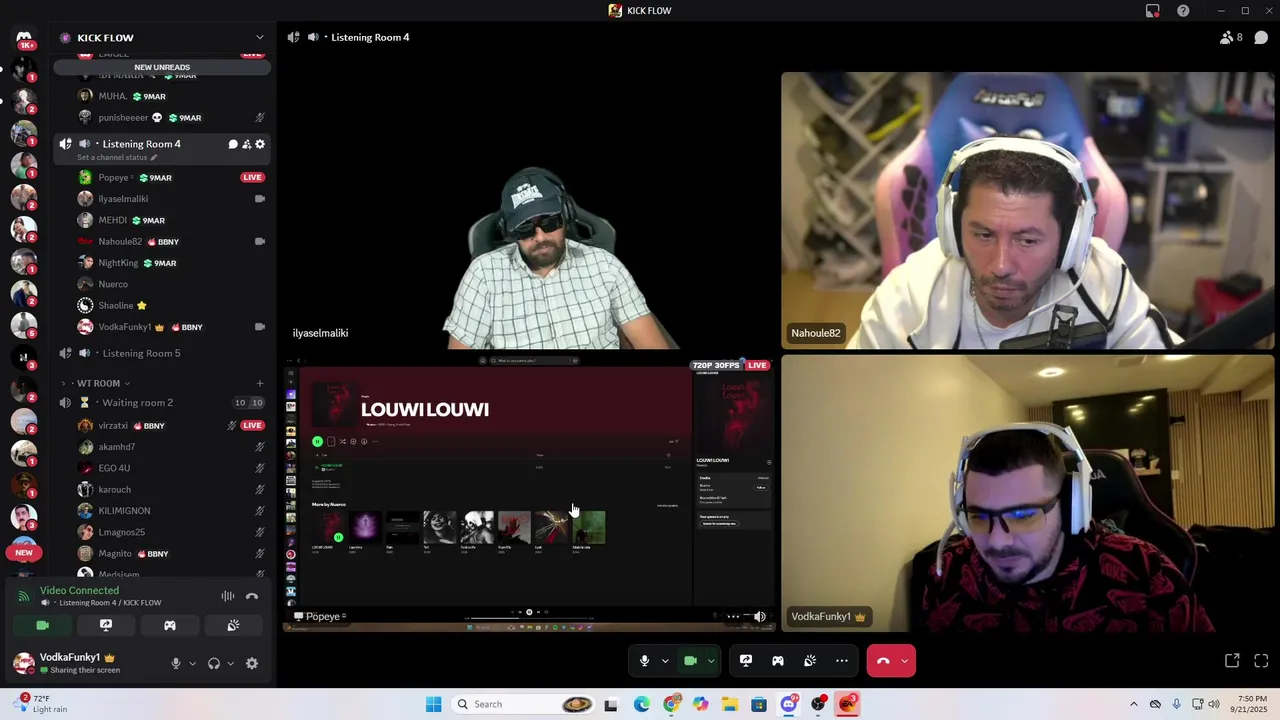Open user settings gear icon
Image resolution: width=1280 pixels, height=720 pixels.
click(252, 663)
